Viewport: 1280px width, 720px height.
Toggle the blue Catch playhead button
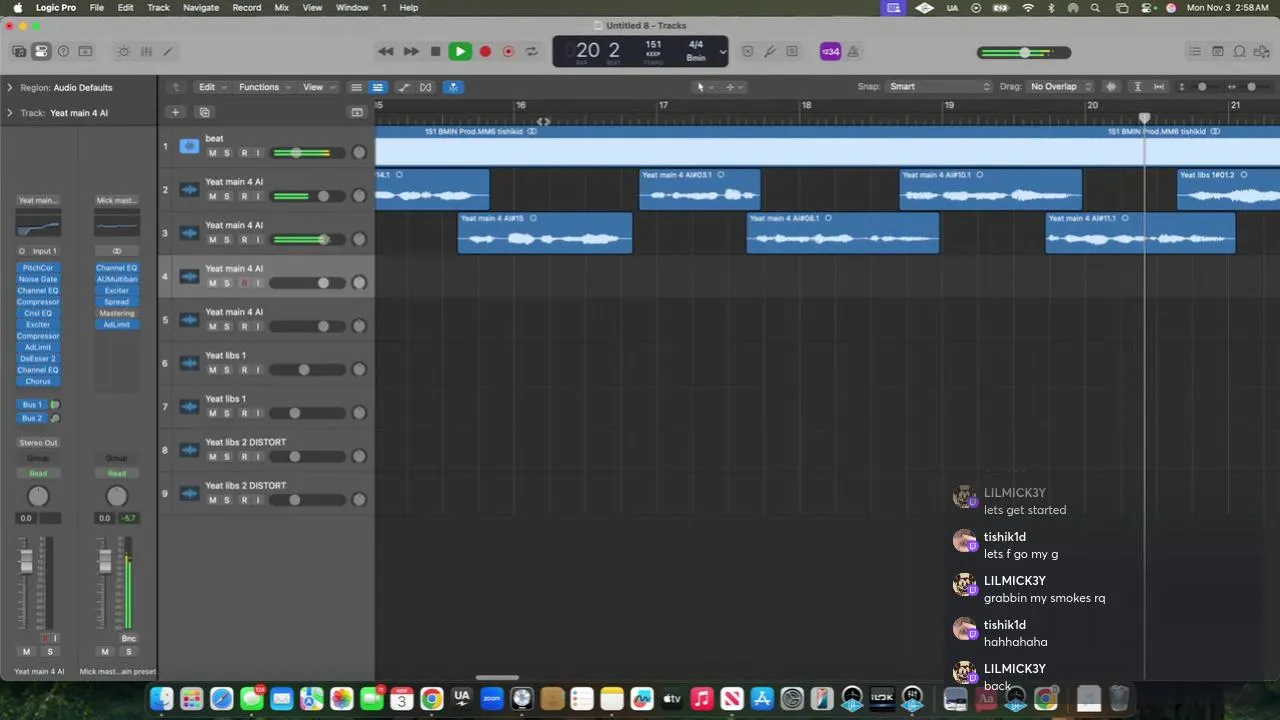click(x=453, y=87)
